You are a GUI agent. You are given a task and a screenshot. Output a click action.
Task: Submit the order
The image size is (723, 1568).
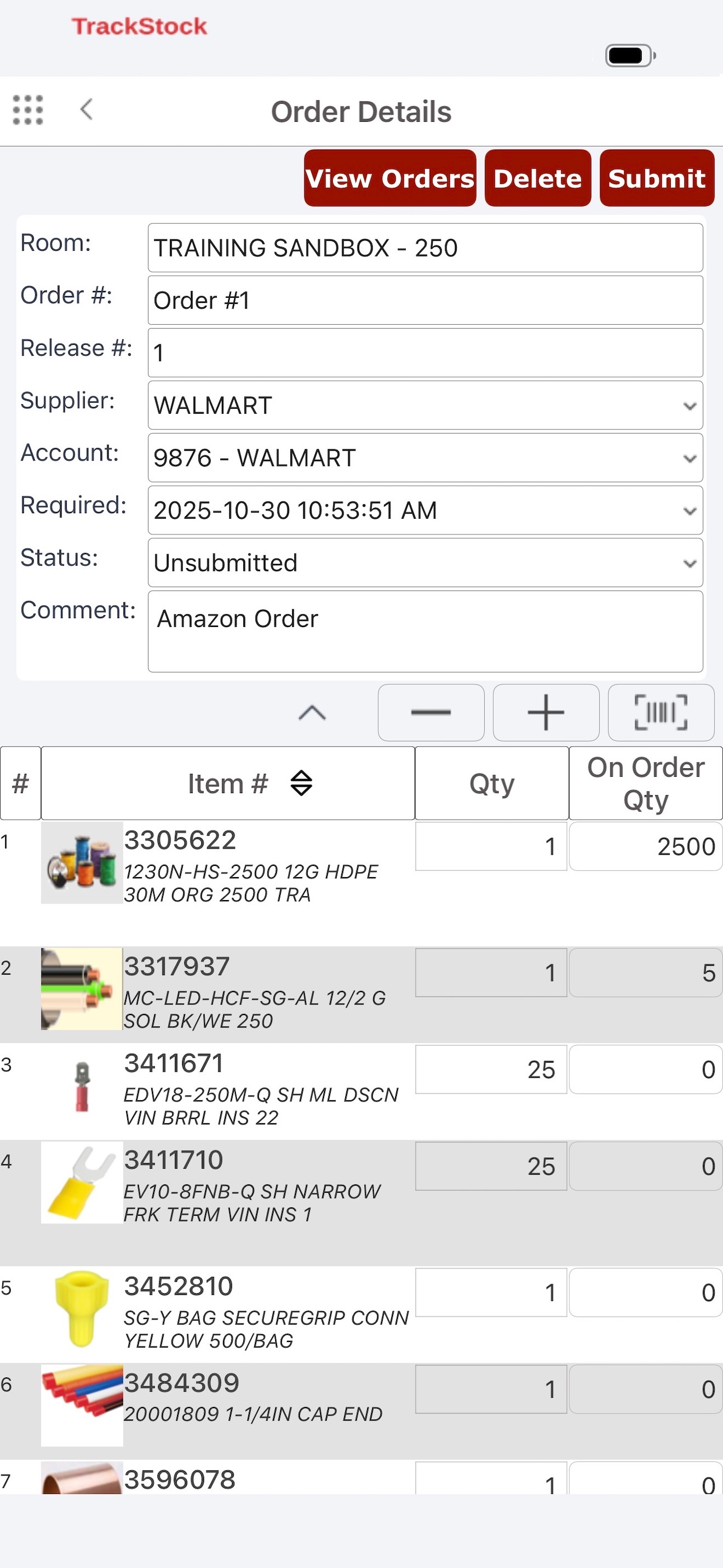coord(657,178)
